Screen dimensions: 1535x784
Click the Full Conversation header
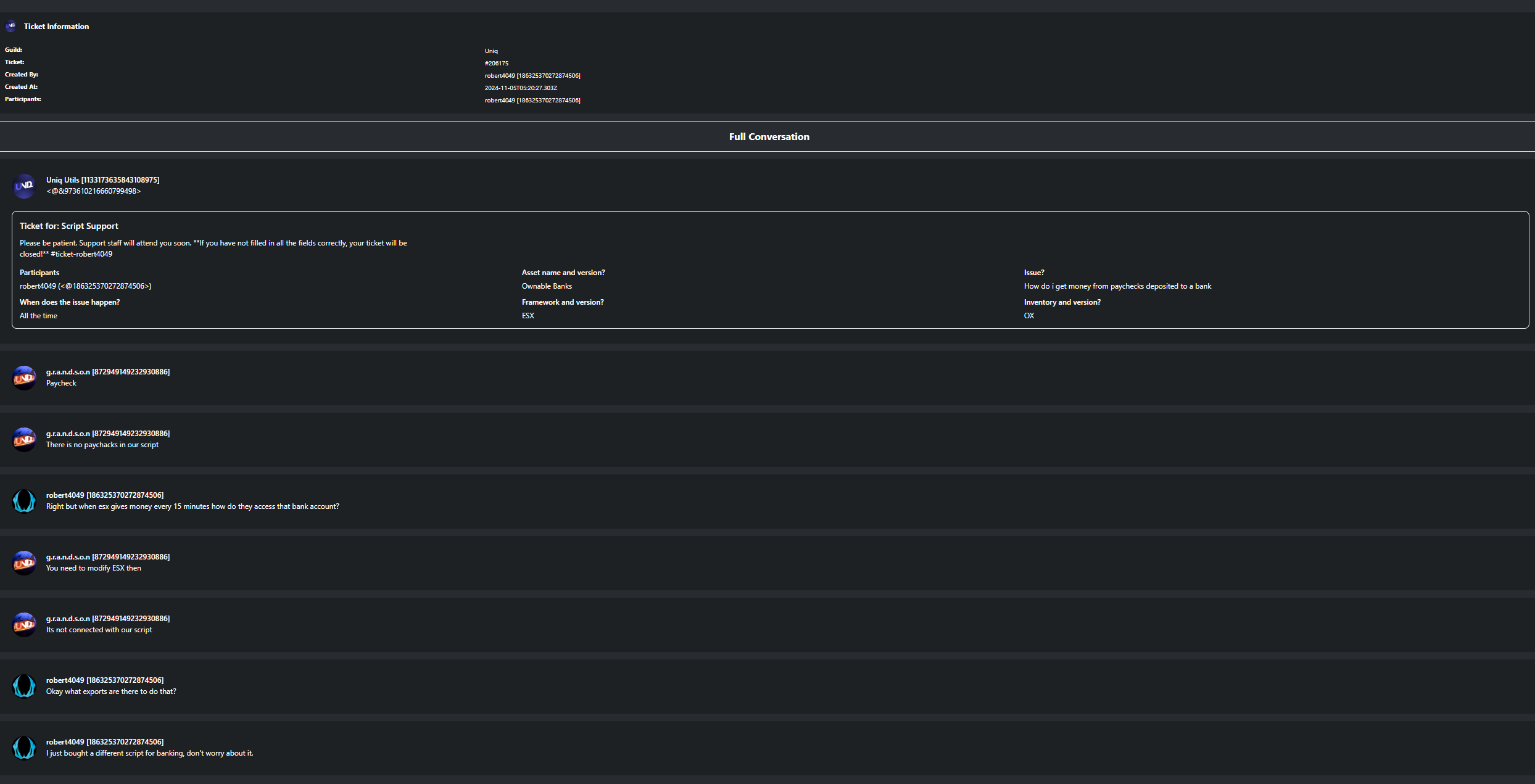tap(769, 137)
